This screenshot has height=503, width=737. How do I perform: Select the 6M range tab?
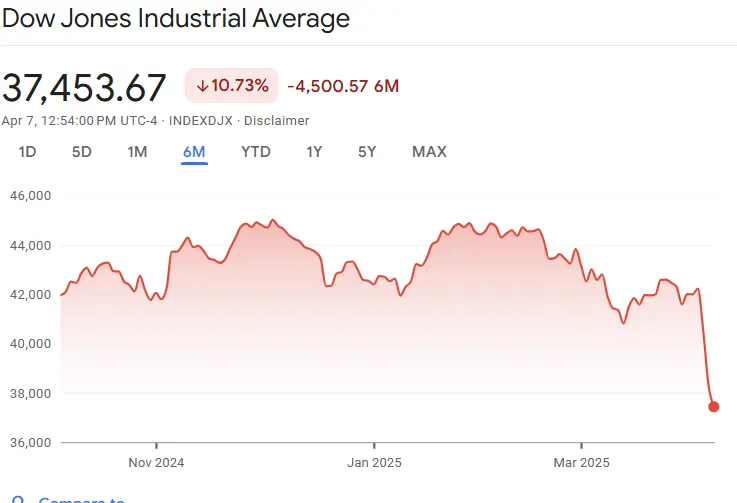pos(194,152)
